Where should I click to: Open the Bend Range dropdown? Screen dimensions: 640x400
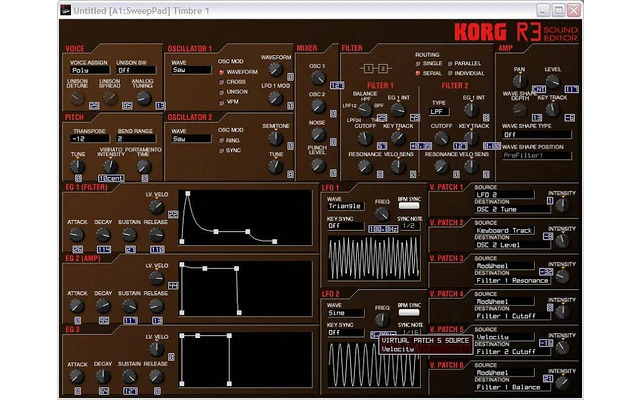[136, 139]
